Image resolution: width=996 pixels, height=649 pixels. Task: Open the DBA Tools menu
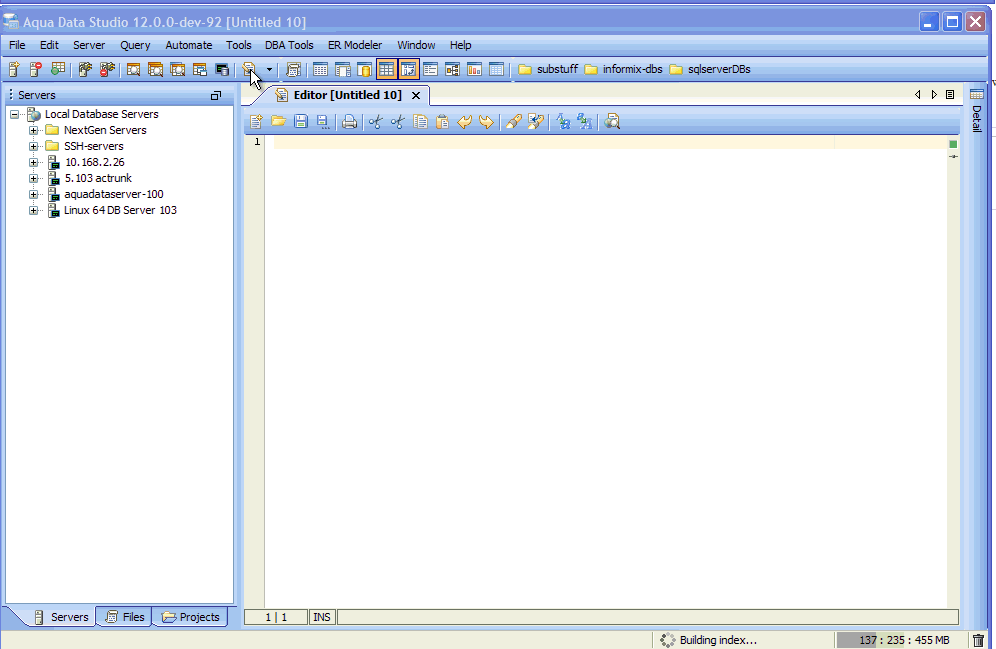point(289,45)
